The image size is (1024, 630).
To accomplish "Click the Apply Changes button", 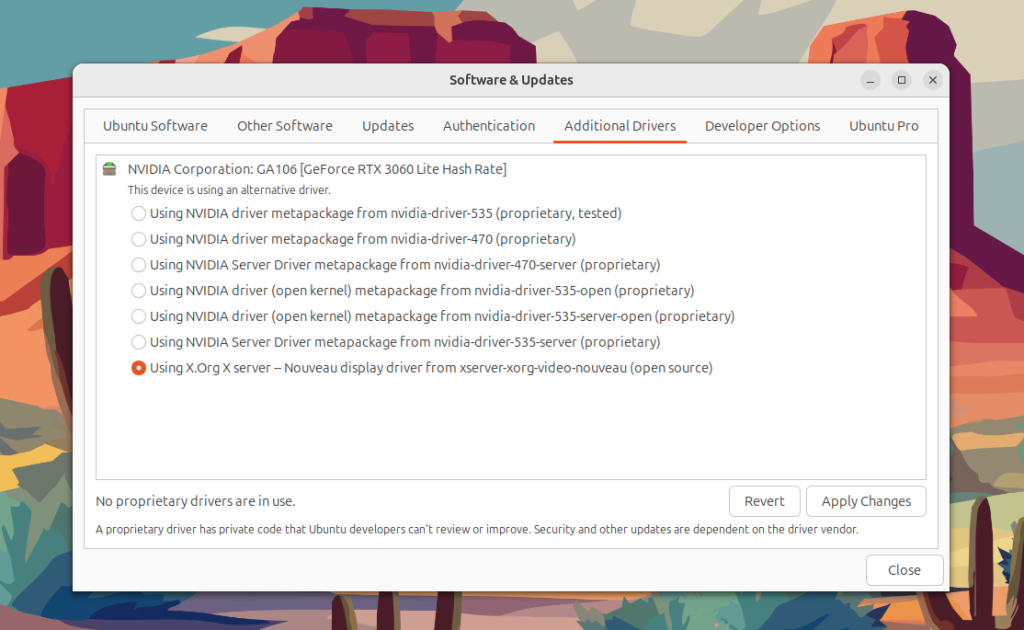I will tap(866, 501).
